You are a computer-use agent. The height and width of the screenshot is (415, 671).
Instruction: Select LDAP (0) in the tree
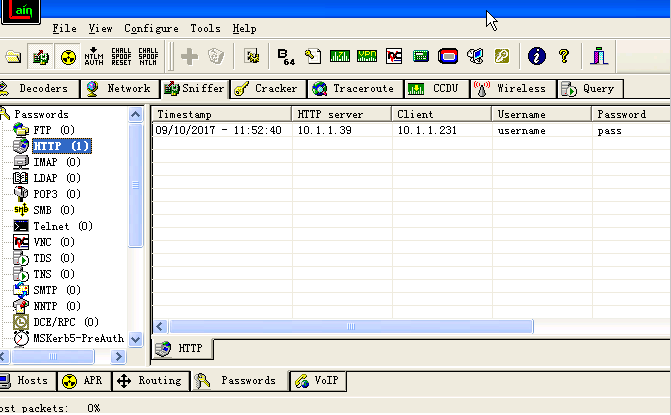(x=57, y=178)
